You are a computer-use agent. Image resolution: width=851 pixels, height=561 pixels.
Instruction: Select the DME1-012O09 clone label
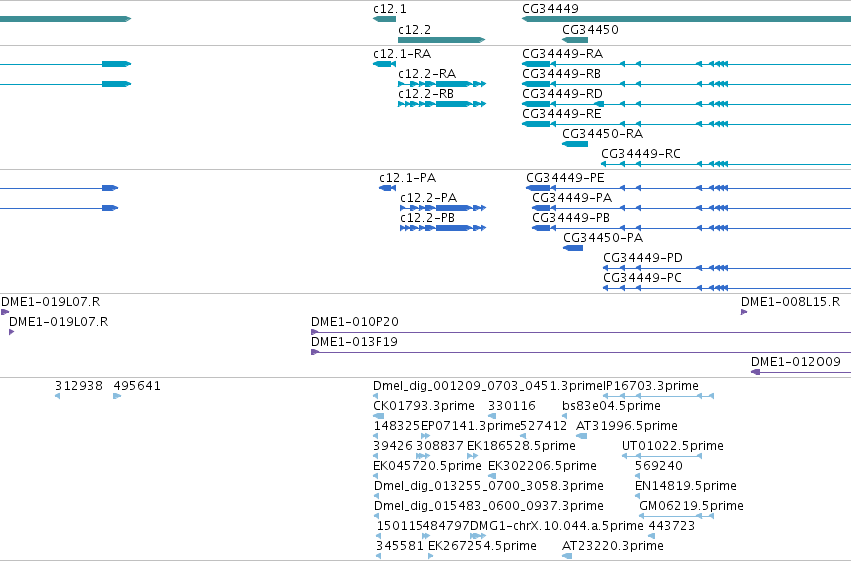[796, 363]
